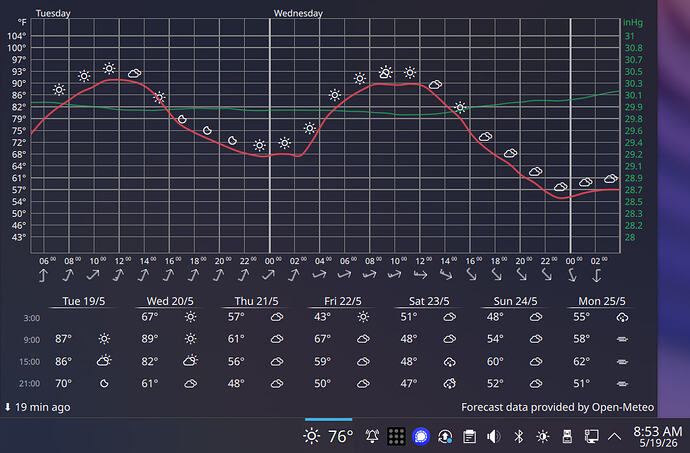Click the only cloud icon on Tuesday's chart
Image resolution: width=690 pixels, height=453 pixels.
[135, 73]
